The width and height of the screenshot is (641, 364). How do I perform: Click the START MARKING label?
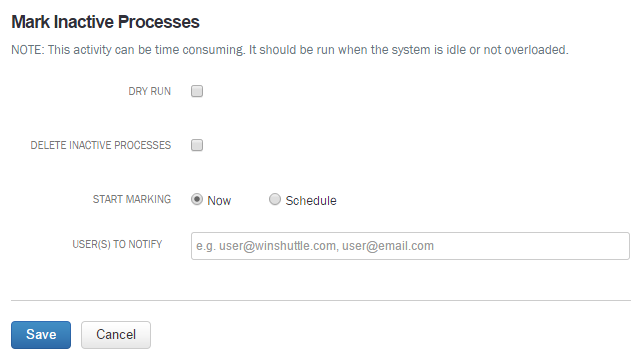click(x=132, y=199)
